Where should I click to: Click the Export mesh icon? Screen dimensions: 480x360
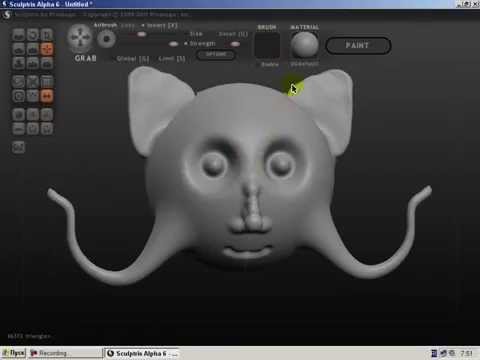click(47, 129)
